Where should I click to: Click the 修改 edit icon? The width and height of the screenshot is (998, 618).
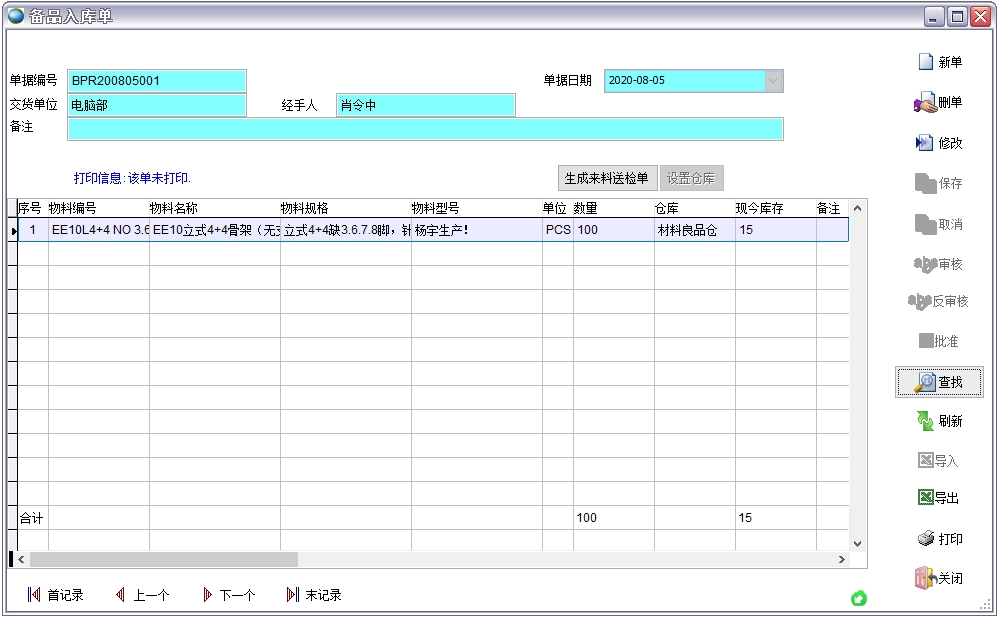925,143
